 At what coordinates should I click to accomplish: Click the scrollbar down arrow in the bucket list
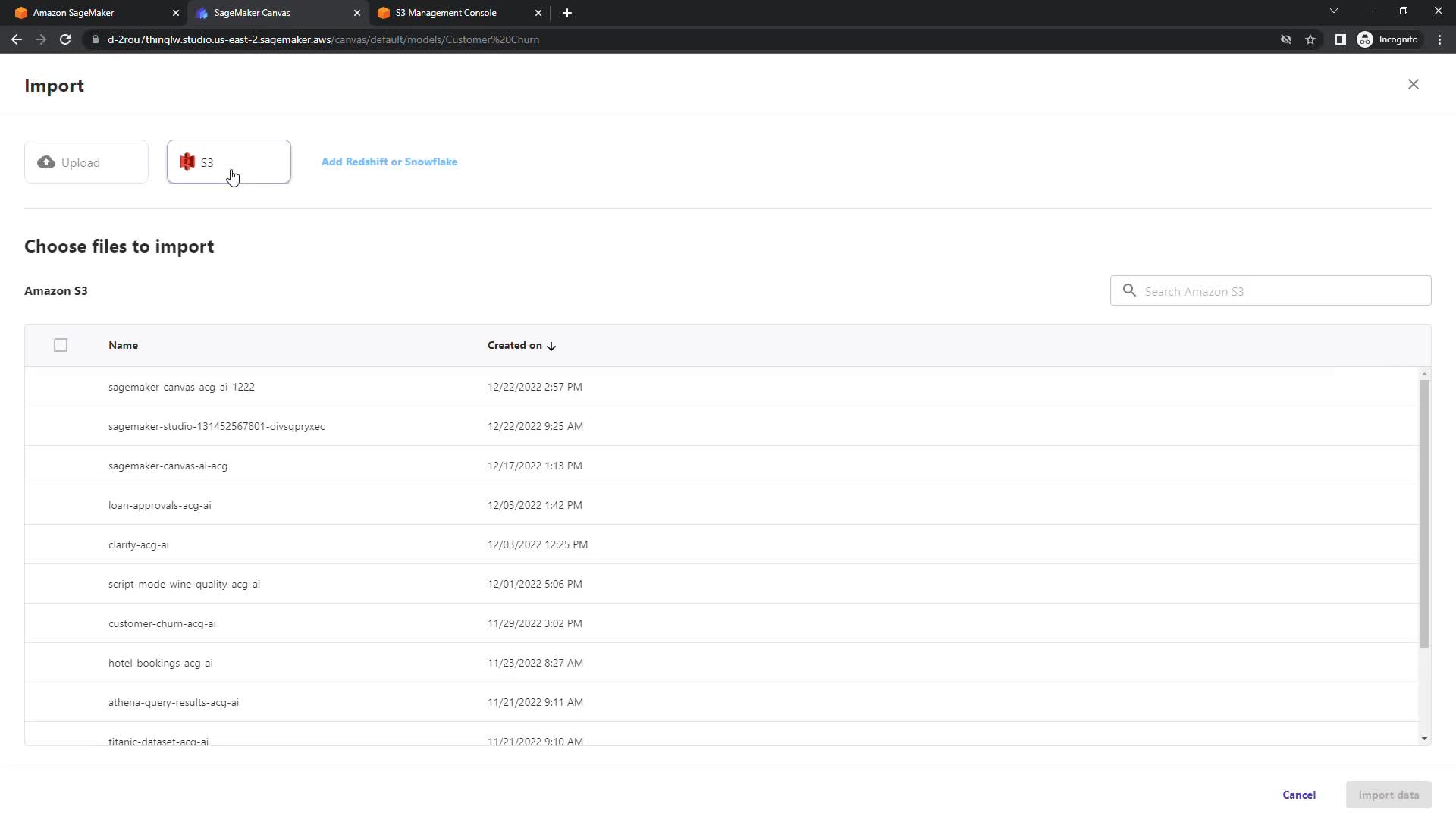click(1424, 738)
